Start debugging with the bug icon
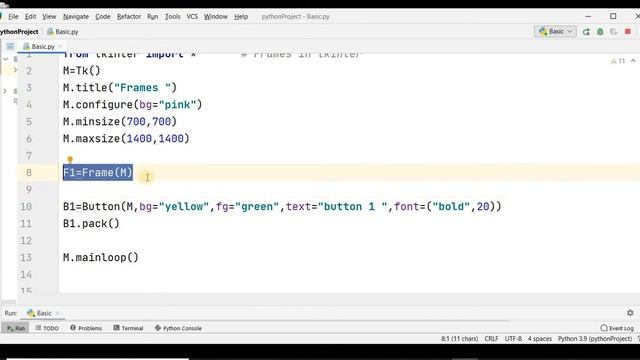 [x=600, y=31]
